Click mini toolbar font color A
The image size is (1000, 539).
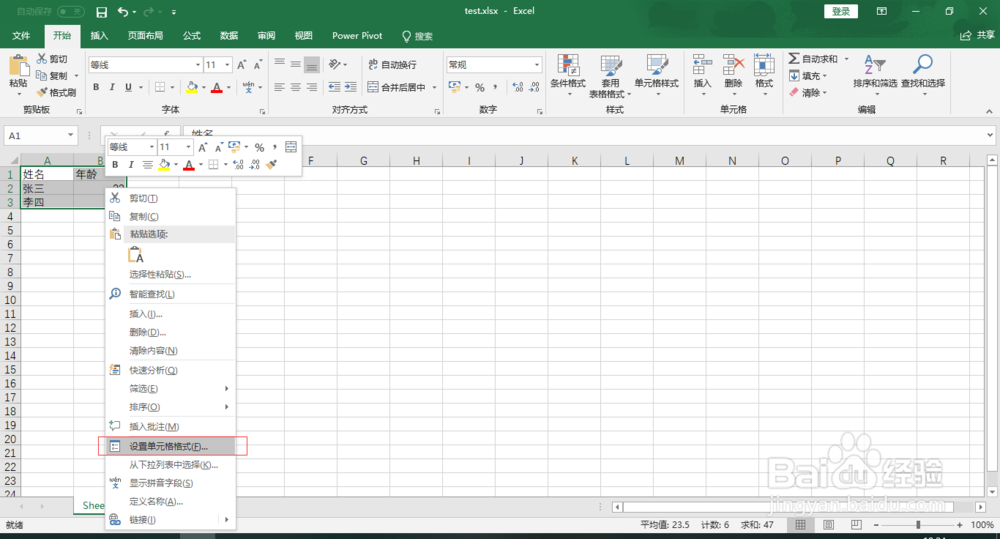point(189,165)
